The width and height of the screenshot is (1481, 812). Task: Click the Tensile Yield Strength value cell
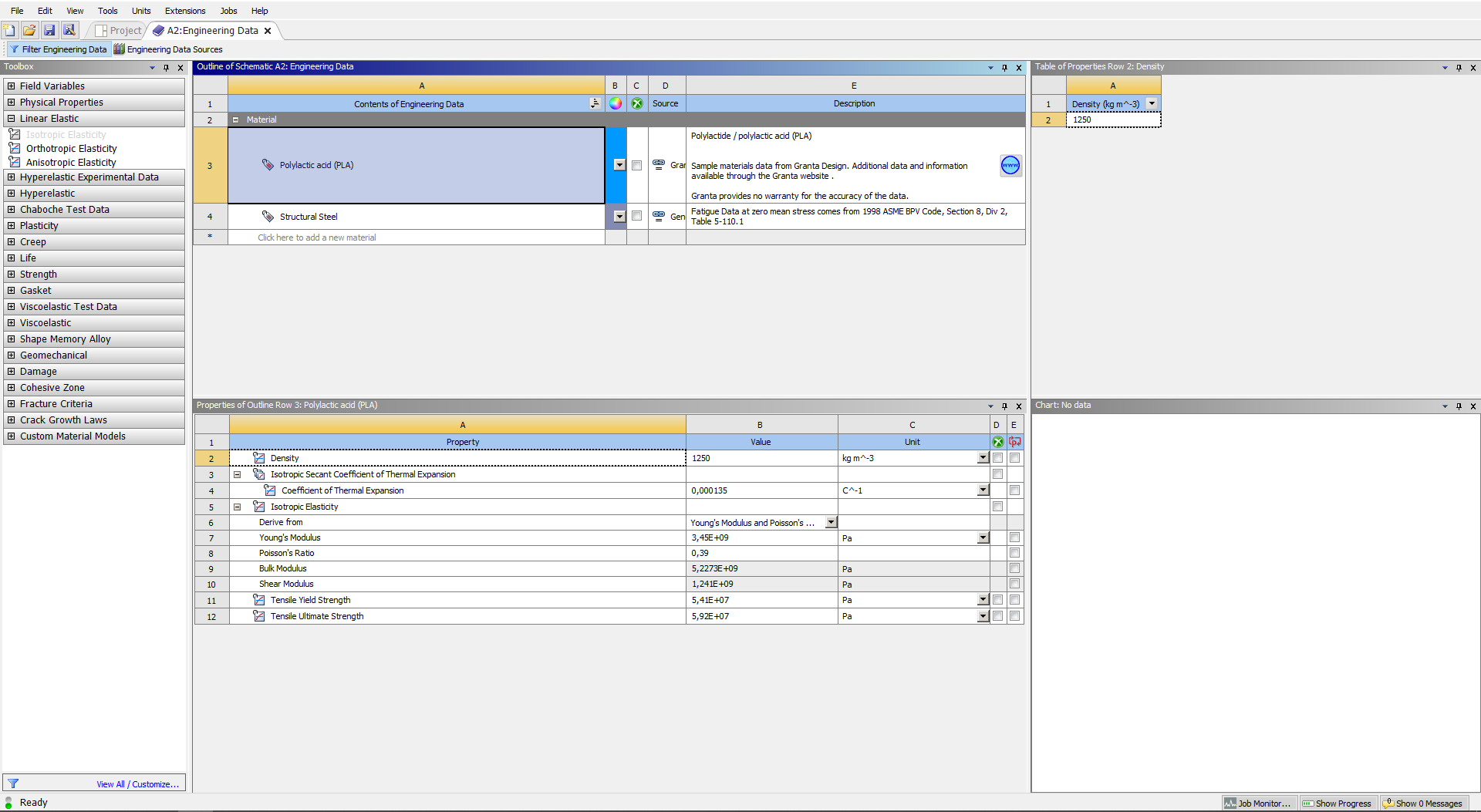pos(761,600)
